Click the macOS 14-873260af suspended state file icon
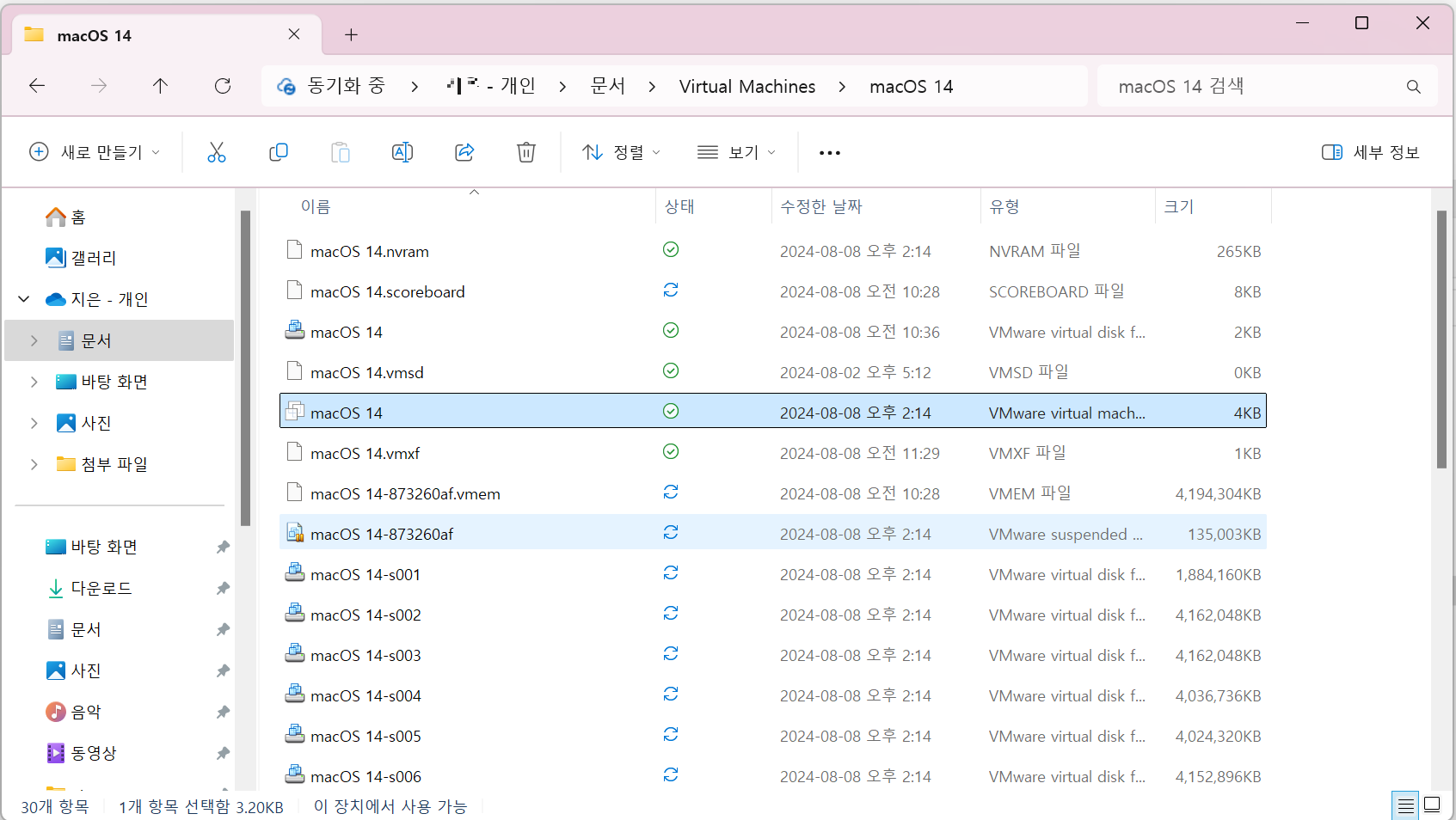This screenshot has width=1456, height=820. pos(295,533)
